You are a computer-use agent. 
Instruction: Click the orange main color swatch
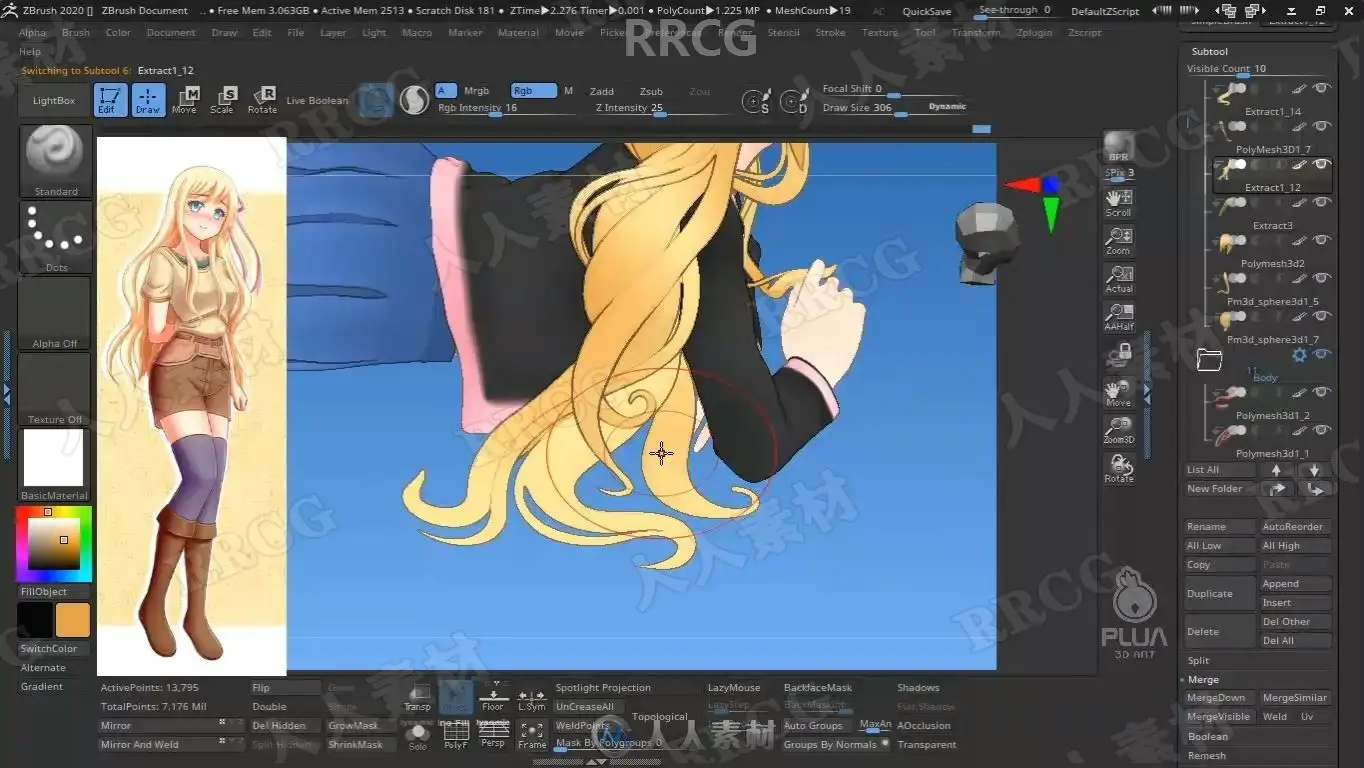73,620
